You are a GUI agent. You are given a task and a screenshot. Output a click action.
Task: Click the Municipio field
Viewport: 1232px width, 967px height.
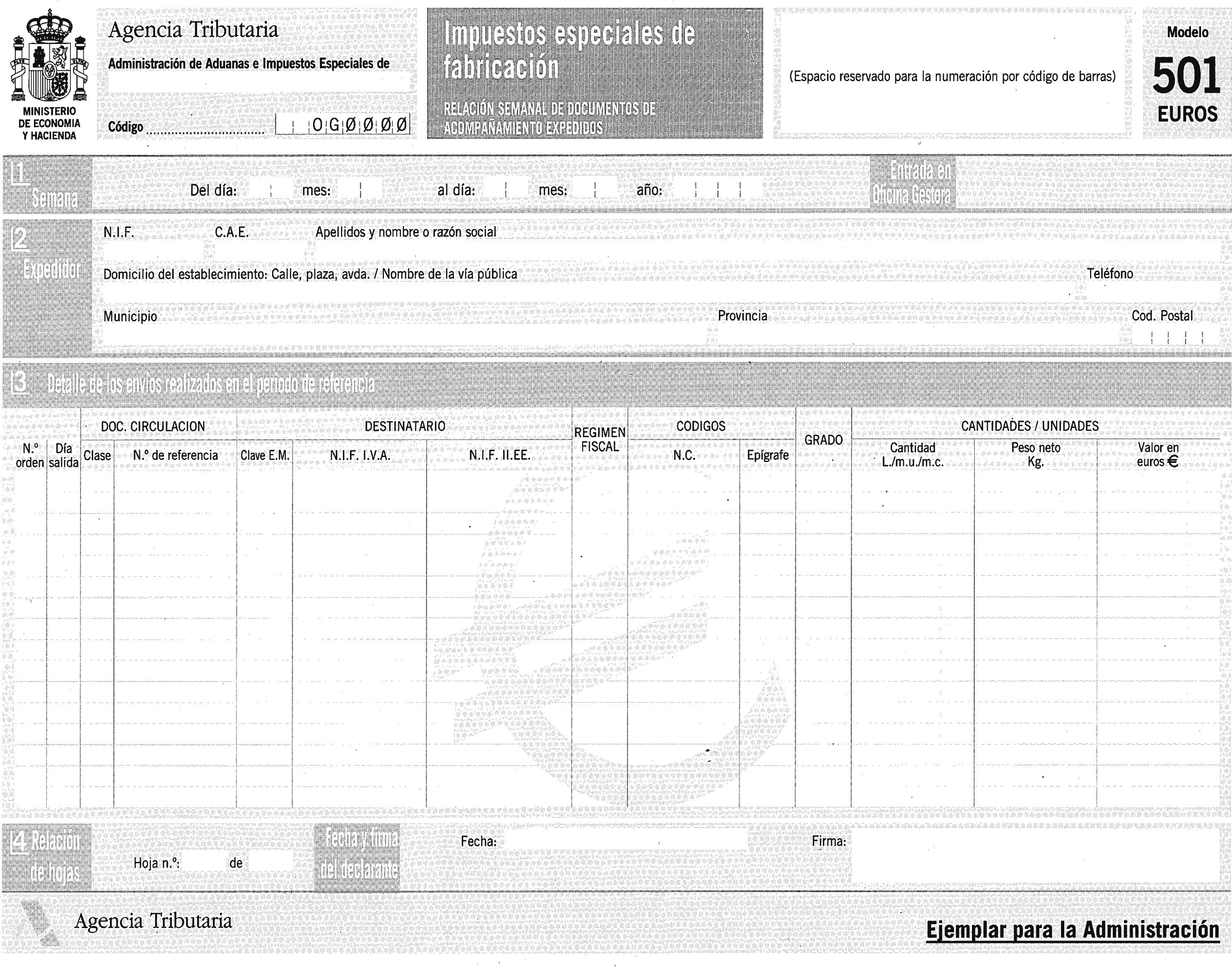(x=405, y=334)
